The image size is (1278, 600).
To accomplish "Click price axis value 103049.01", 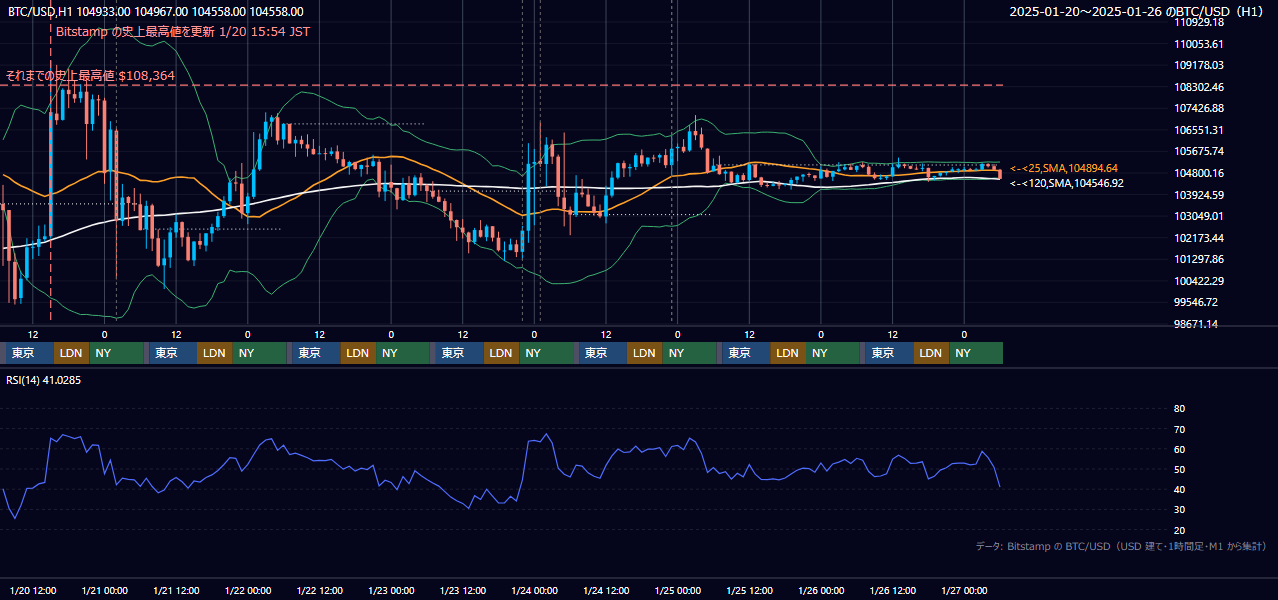I will click(1198, 216).
